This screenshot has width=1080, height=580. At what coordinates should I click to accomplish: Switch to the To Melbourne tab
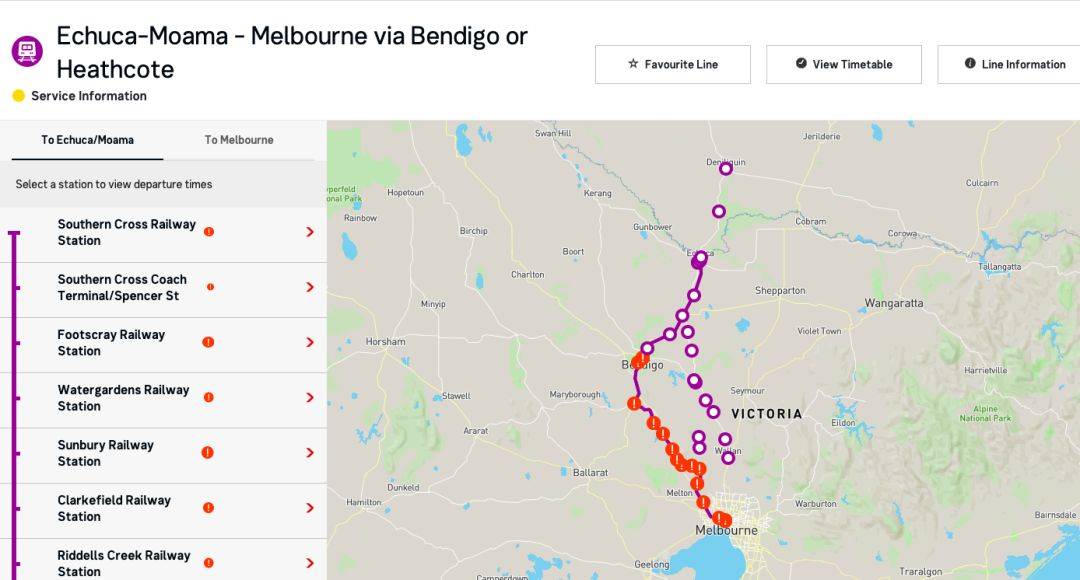coord(239,140)
